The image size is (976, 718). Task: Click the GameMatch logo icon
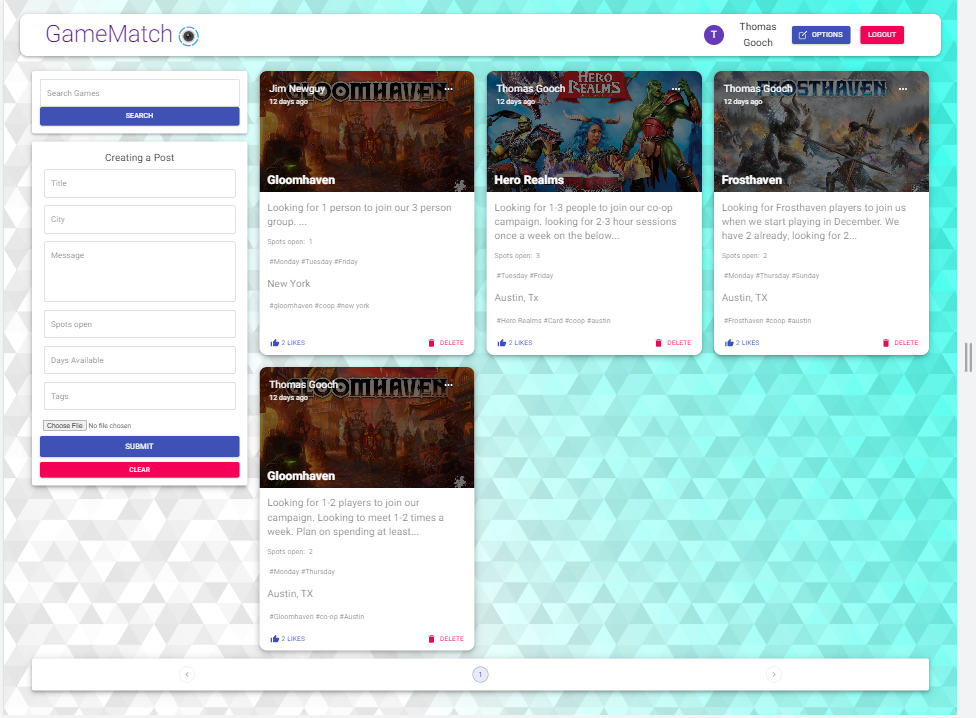coord(189,36)
